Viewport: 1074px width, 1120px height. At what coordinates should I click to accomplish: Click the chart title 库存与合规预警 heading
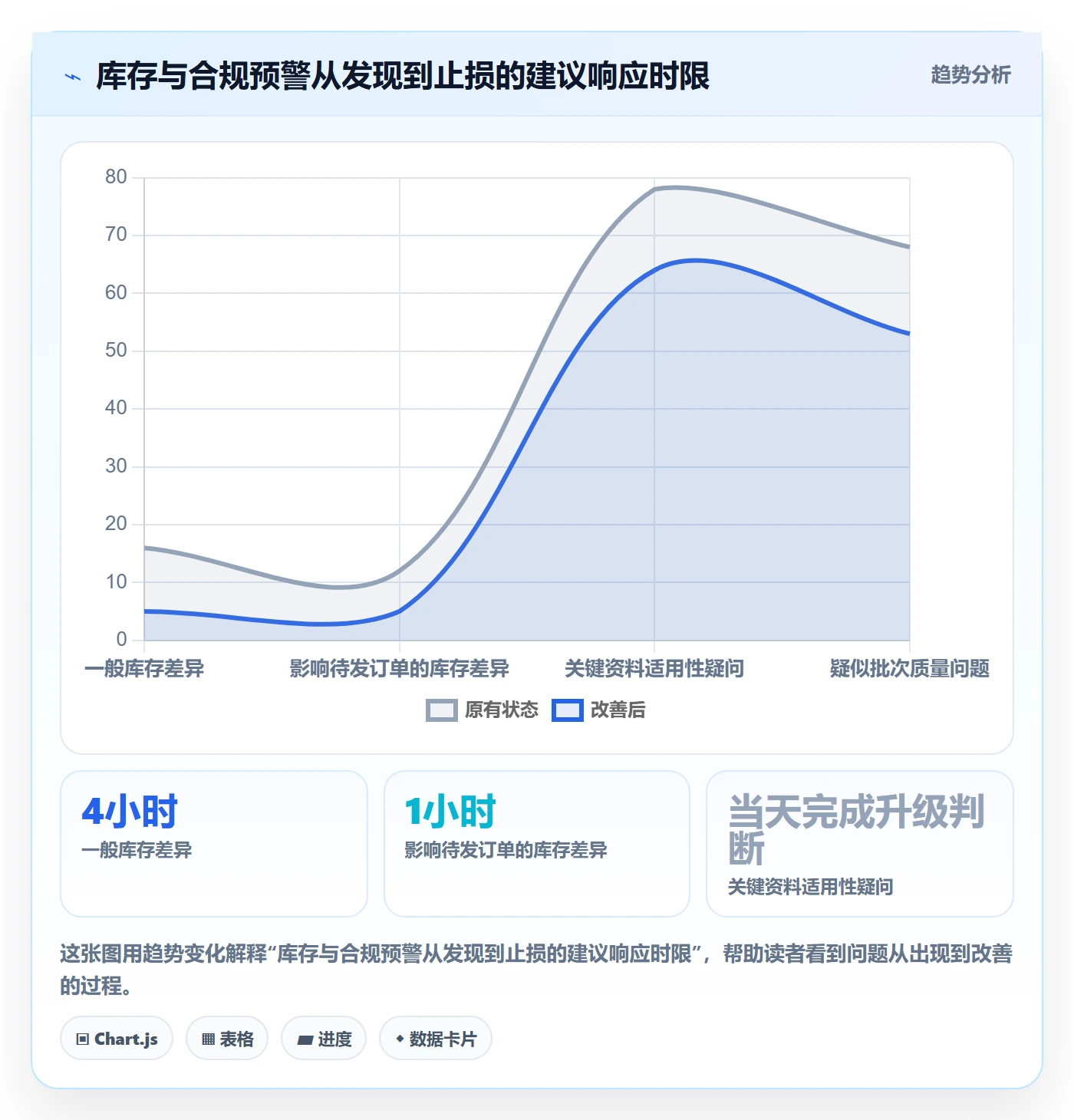pos(403,76)
